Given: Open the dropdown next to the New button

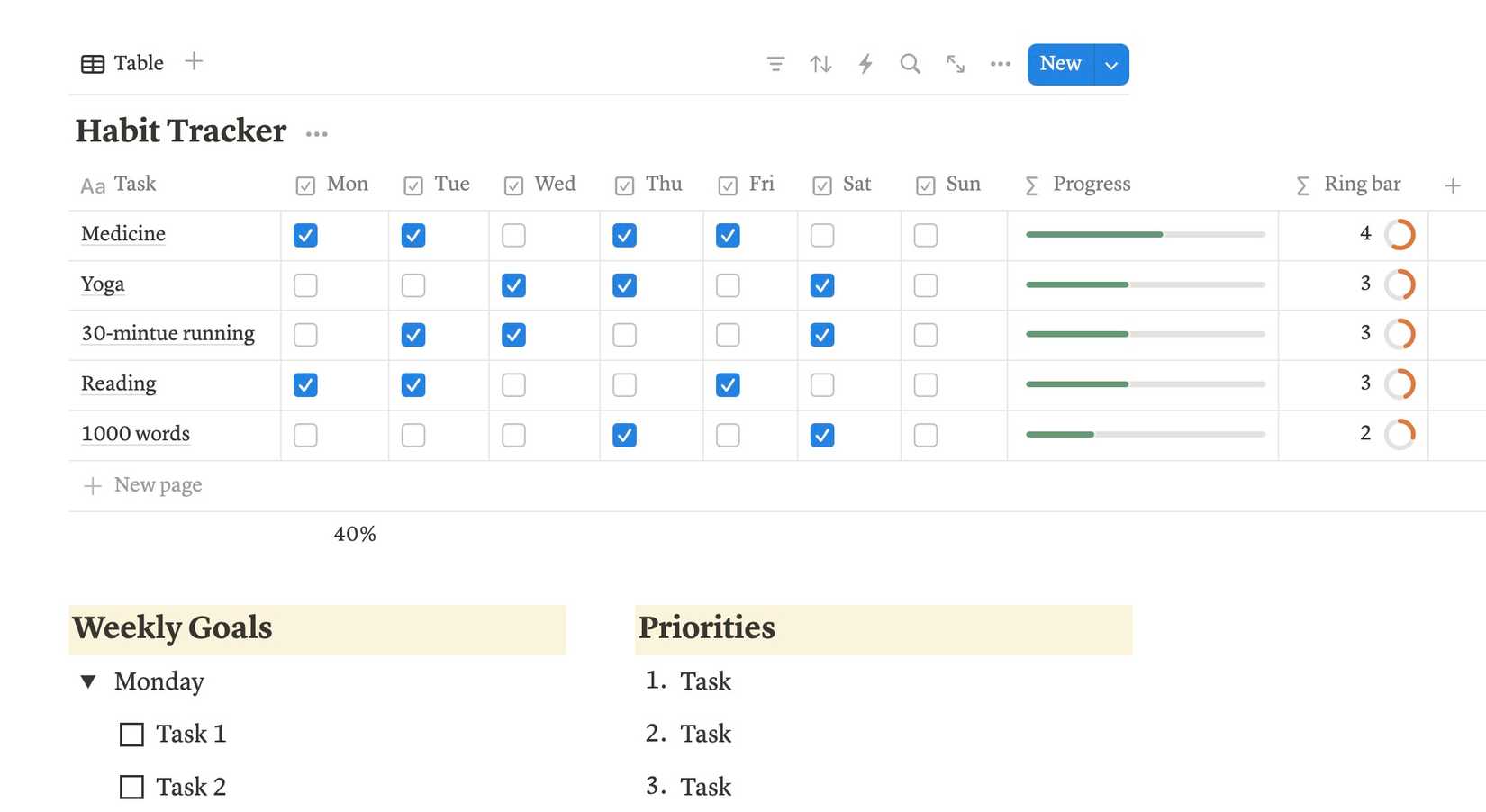Looking at the screenshot, I should tap(1111, 64).
